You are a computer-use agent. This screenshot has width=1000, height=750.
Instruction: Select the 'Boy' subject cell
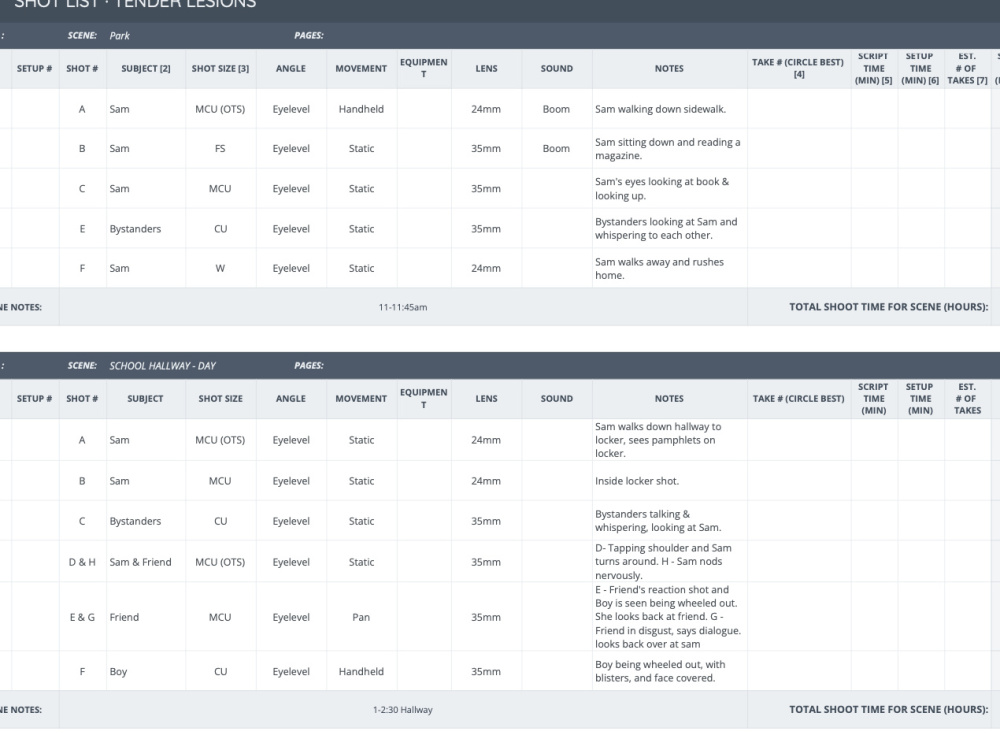pyautogui.click(x=118, y=672)
